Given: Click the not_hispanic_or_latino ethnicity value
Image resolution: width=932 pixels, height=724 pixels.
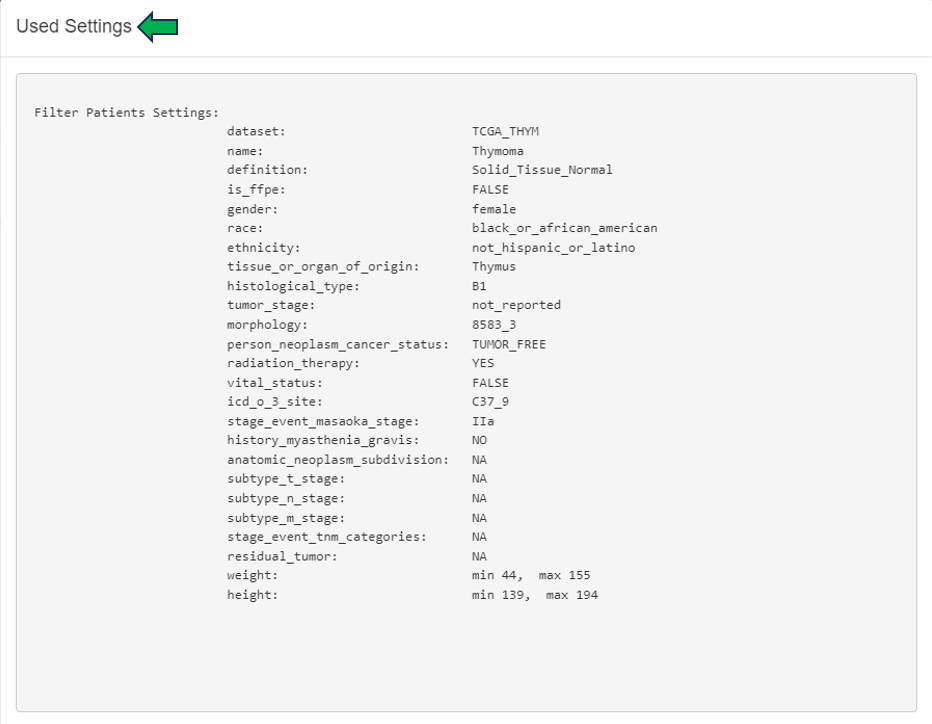Looking at the screenshot, I should pyautogui.click(x=553, y=247).
